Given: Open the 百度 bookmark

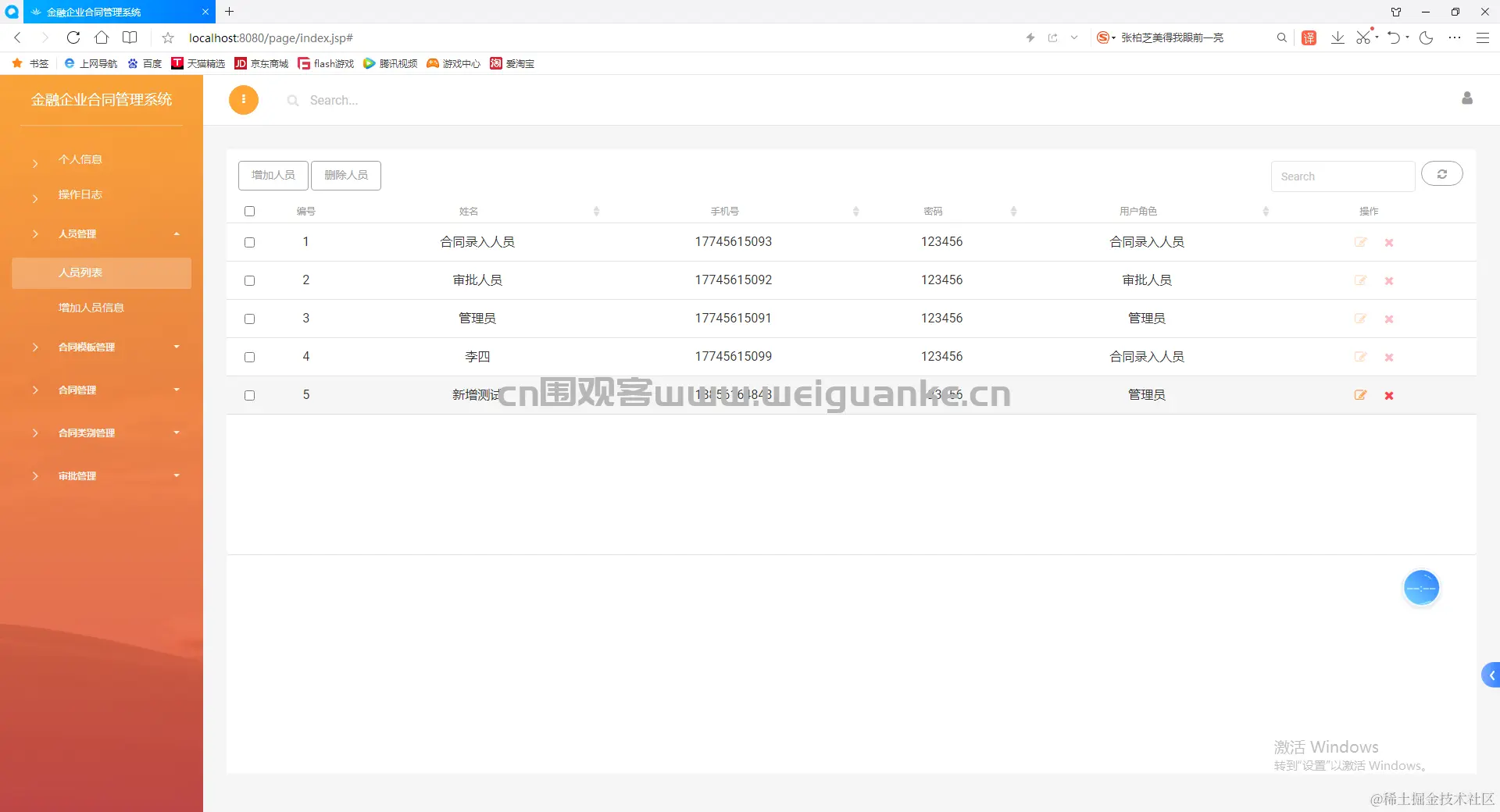Looking at the screenshot, I should pos(145,63).
